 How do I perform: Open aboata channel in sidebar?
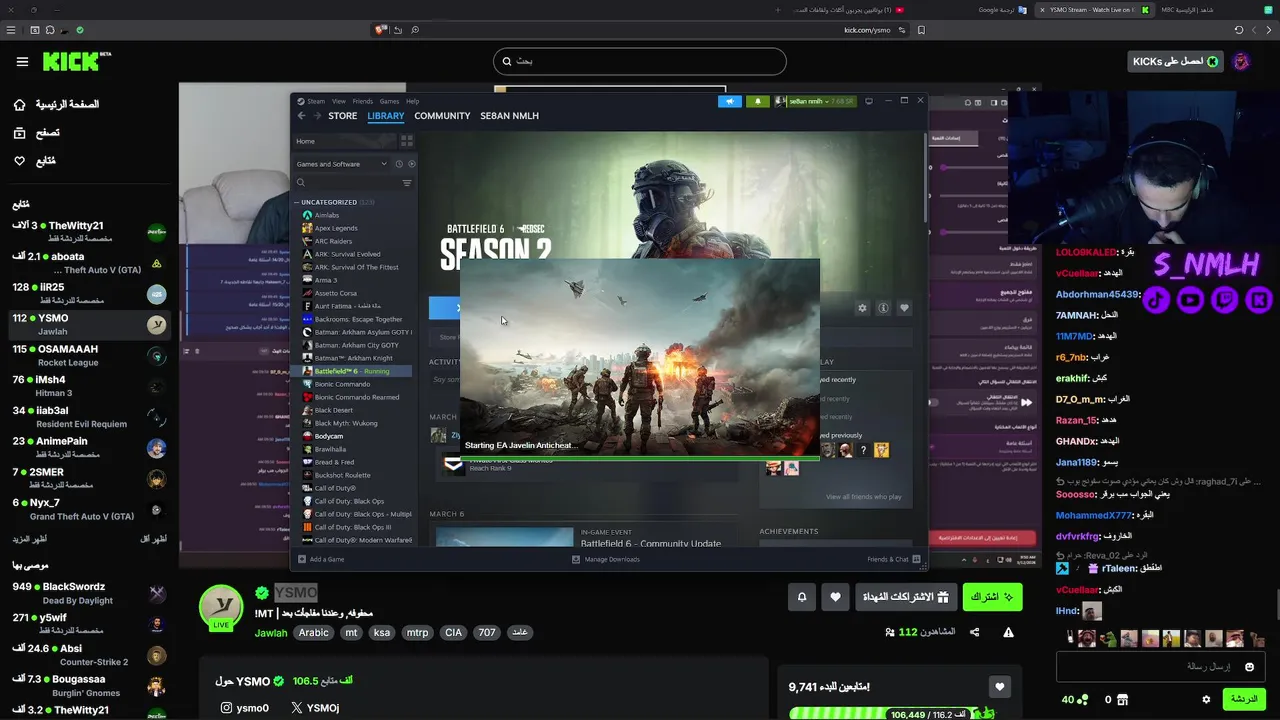[x=88, y=263]
